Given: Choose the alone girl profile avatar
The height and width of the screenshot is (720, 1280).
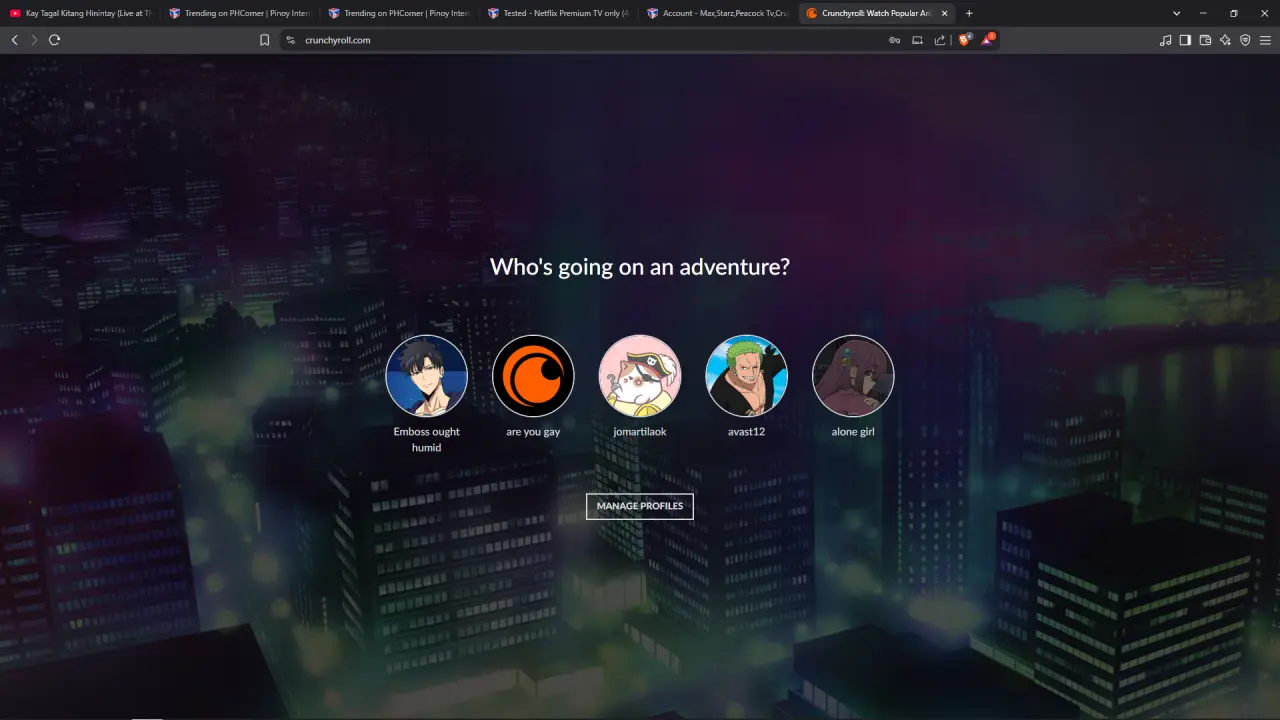Looking at the screenshot, I should [853, 376].
